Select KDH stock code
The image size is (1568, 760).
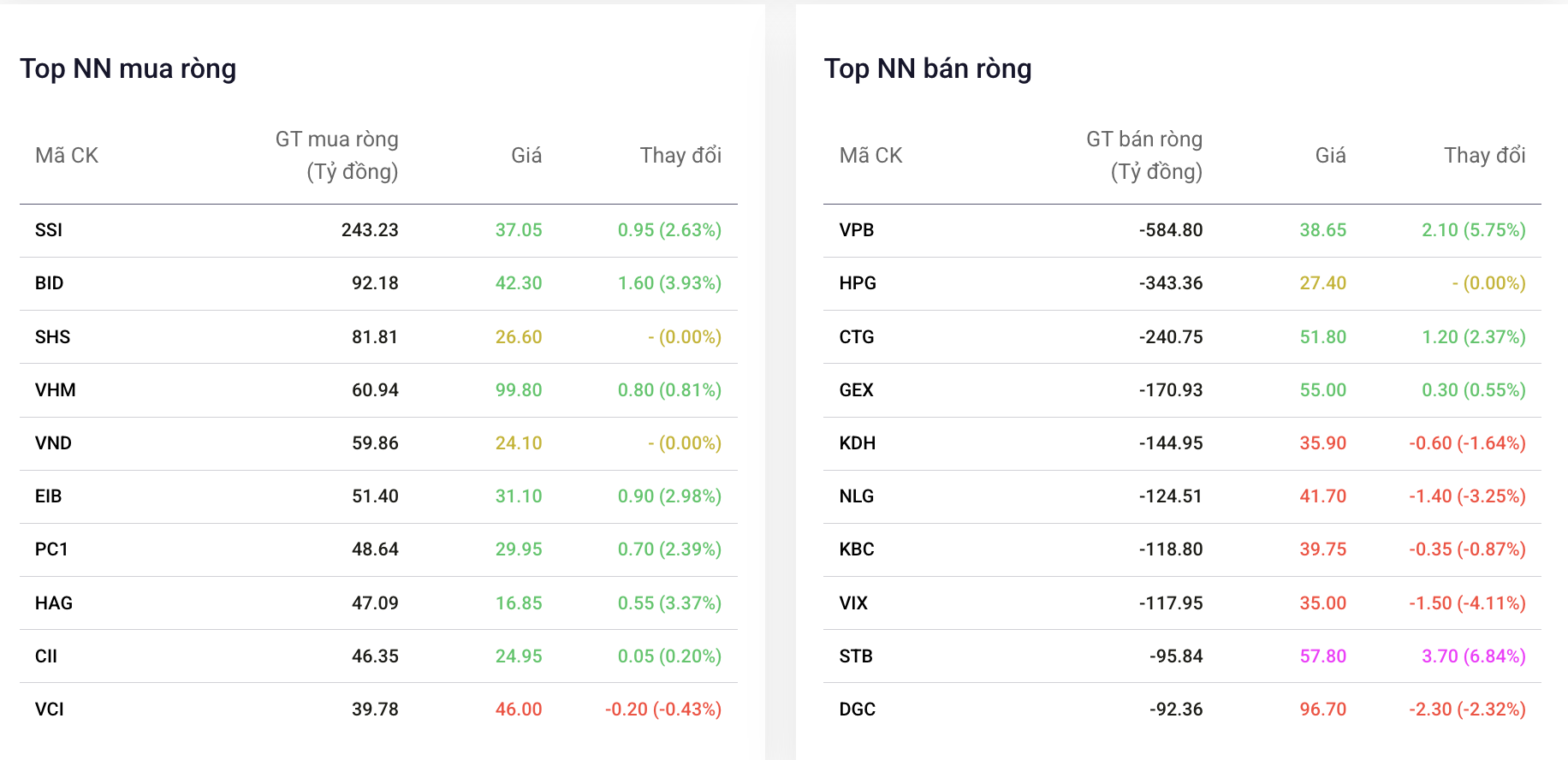pyautogui.click(x=858, y=443)
